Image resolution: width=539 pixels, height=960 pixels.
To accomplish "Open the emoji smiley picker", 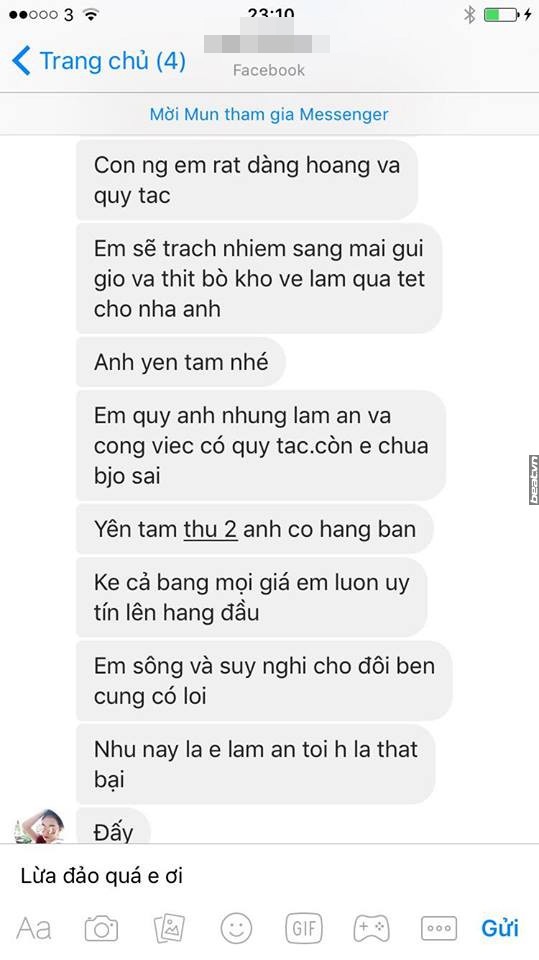I will 236,928.
